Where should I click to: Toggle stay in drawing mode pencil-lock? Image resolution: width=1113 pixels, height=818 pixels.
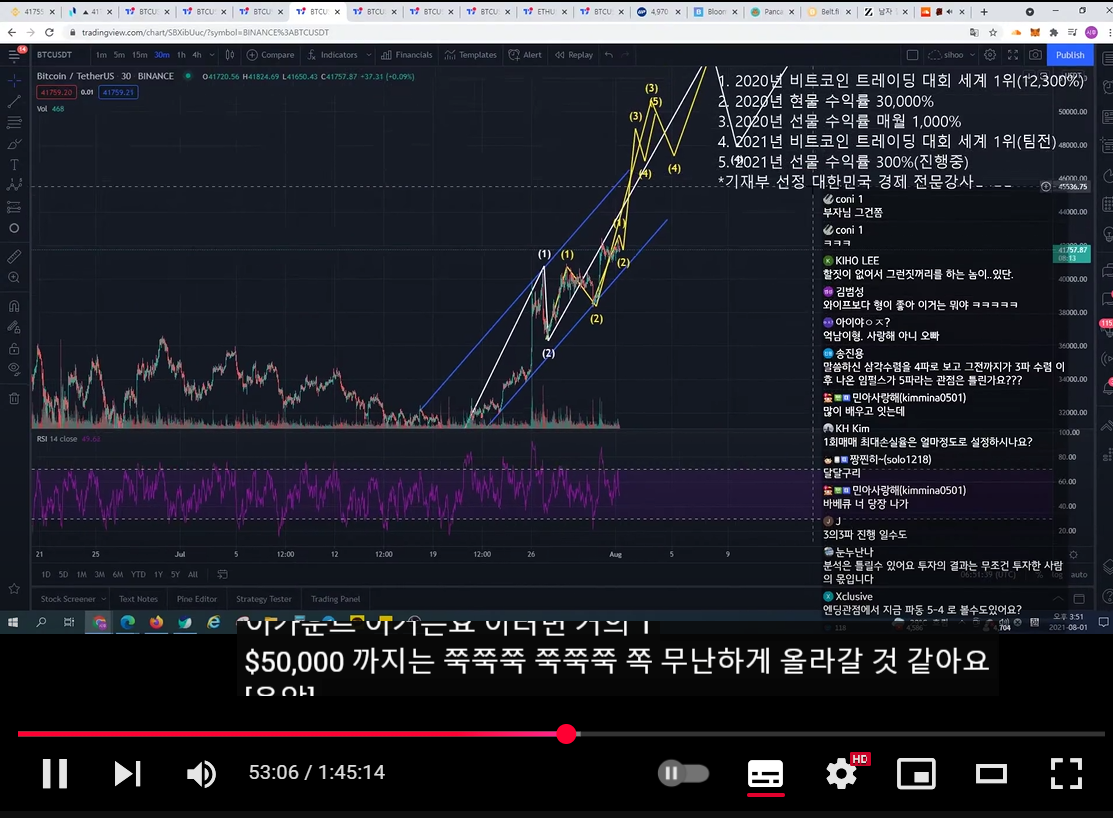pos(14,327)
